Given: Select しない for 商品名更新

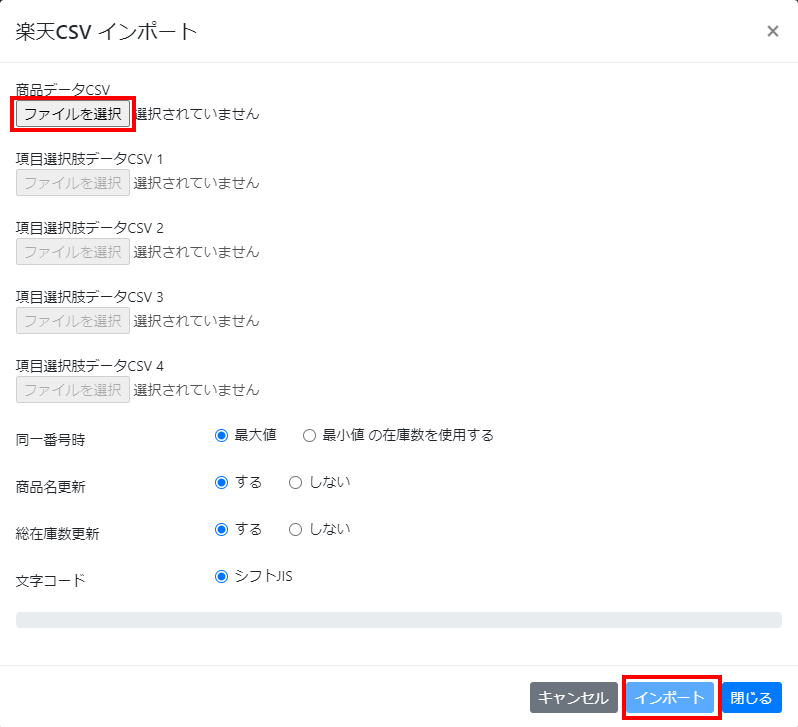Looking at the screenshot, I should [296, 483].
